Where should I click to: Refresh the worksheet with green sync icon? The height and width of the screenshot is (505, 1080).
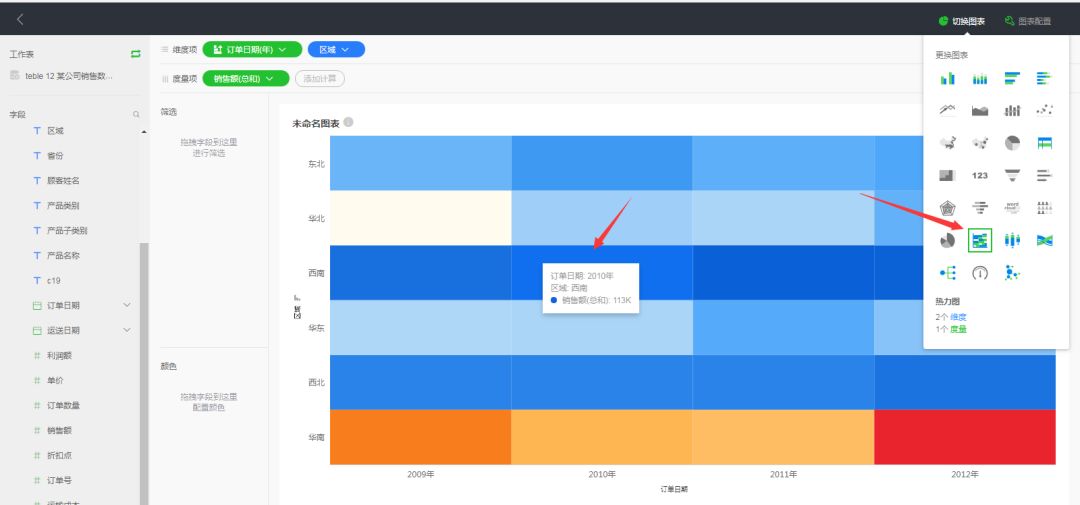click(x=136, y=54)
